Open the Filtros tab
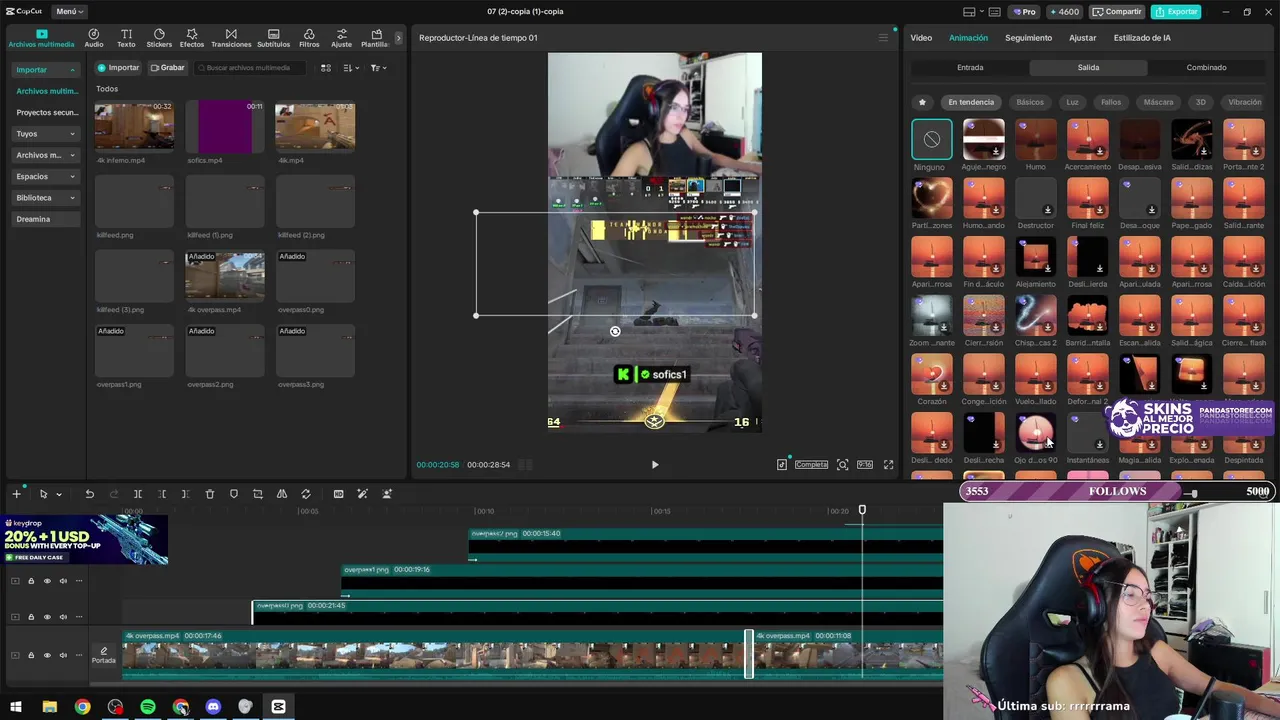Screen dimensions: 1280x720 tap(309, 38)
